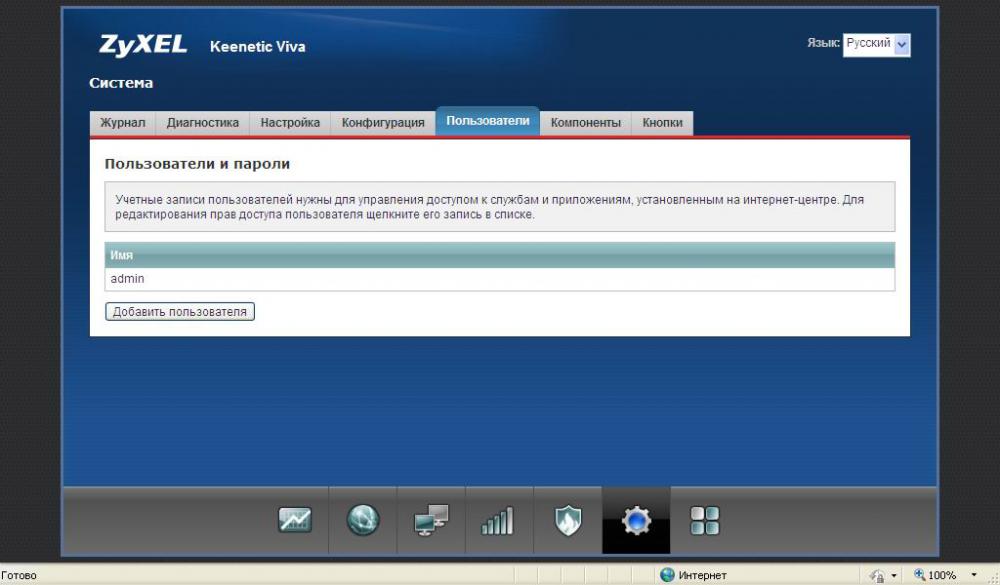Click the Язык: label
1000x585 pixels.
(x=823, y=43)
